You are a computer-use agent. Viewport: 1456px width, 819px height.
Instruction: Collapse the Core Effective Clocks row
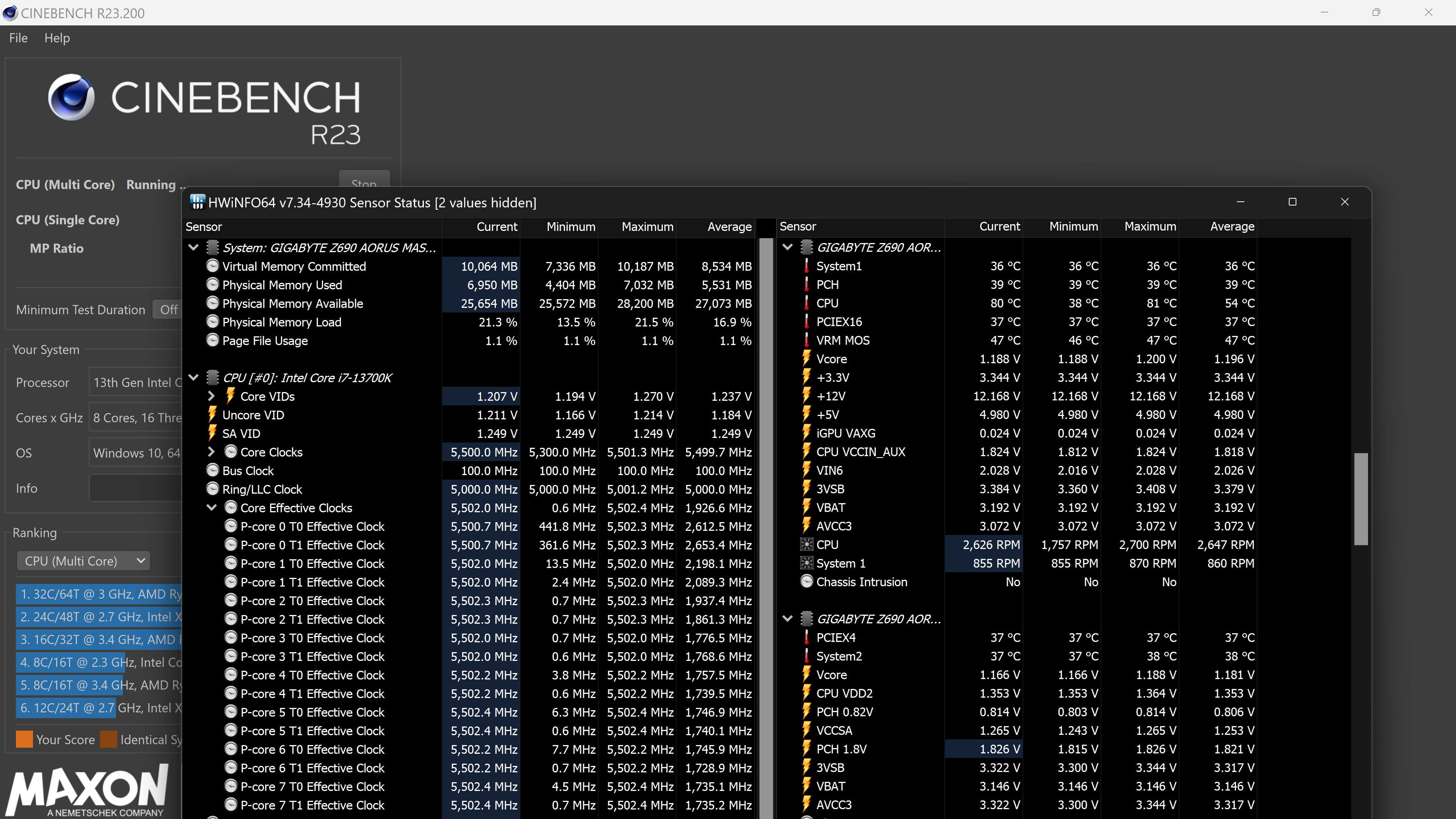[x=212, y=508]
